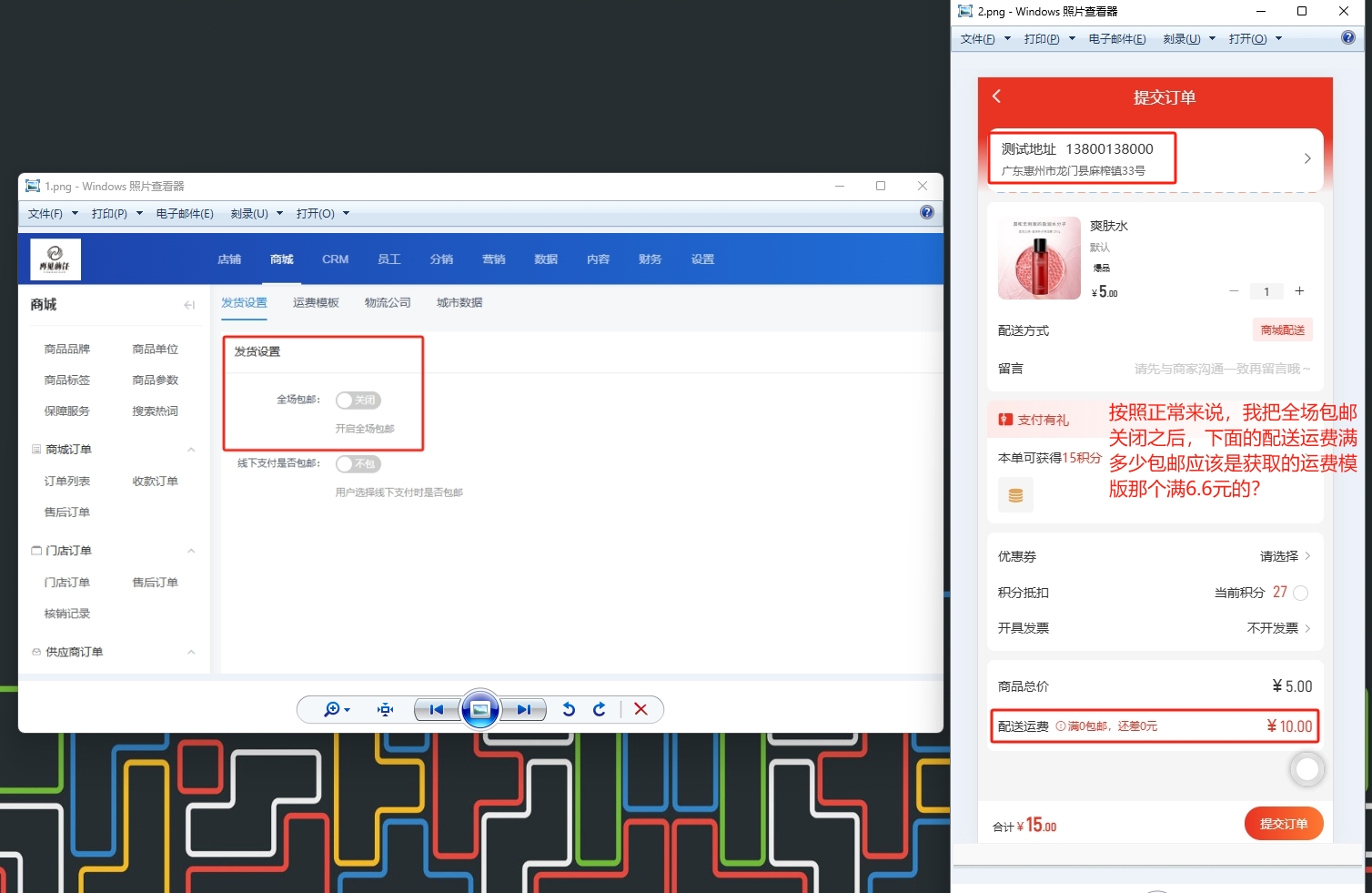Image resolution: width=1372 pixels, height=893 pixels.
Task: Go to previous image in photo viewer
Action: [437, 710]
